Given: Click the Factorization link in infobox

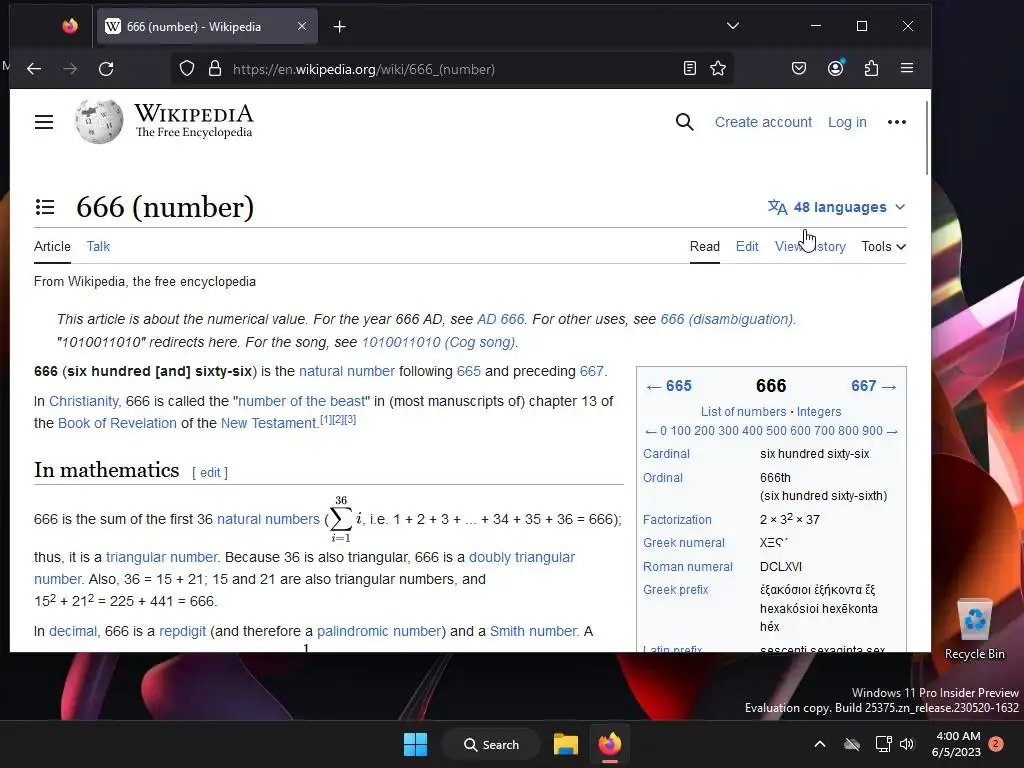Looking at the screenshot, I should click(677, 520).
